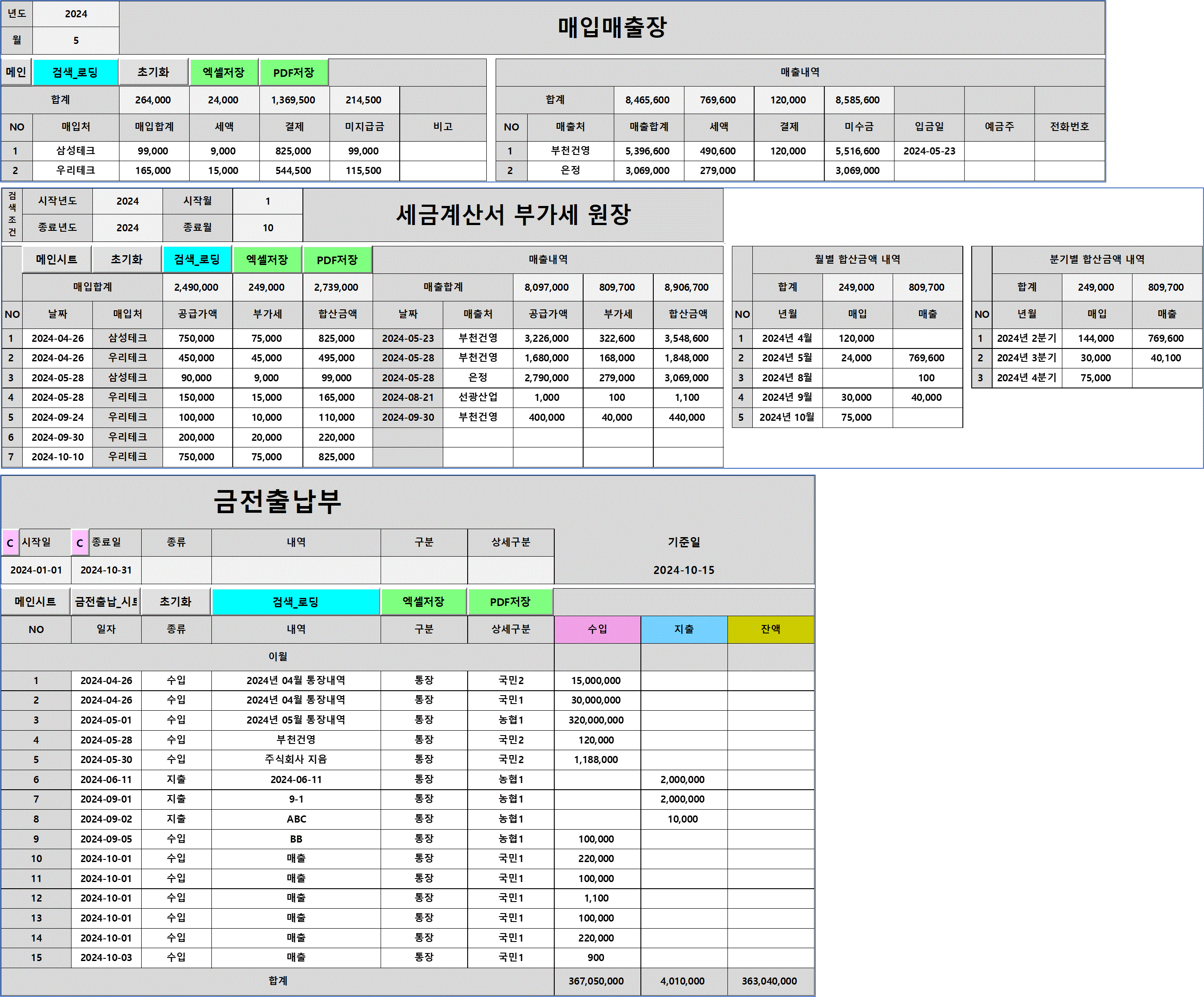Viewport: 1204px width, 997px height.
Task: Select 2024년 4월 in 월별 합산금액
Action: point(787,338)
